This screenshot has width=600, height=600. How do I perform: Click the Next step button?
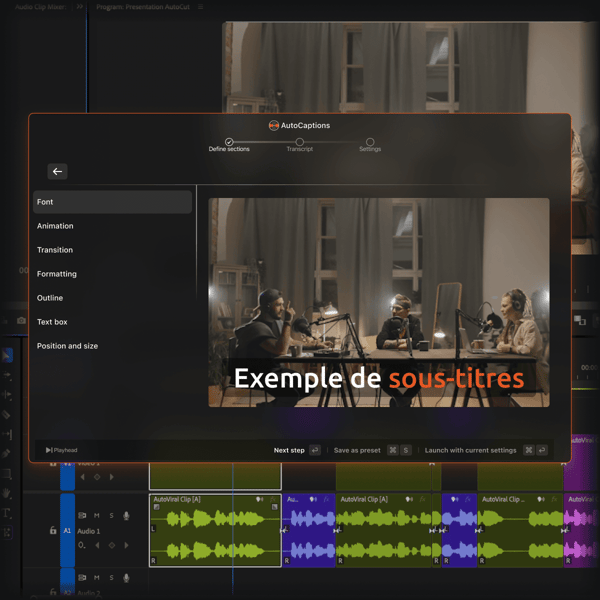[x=289, y=450]
